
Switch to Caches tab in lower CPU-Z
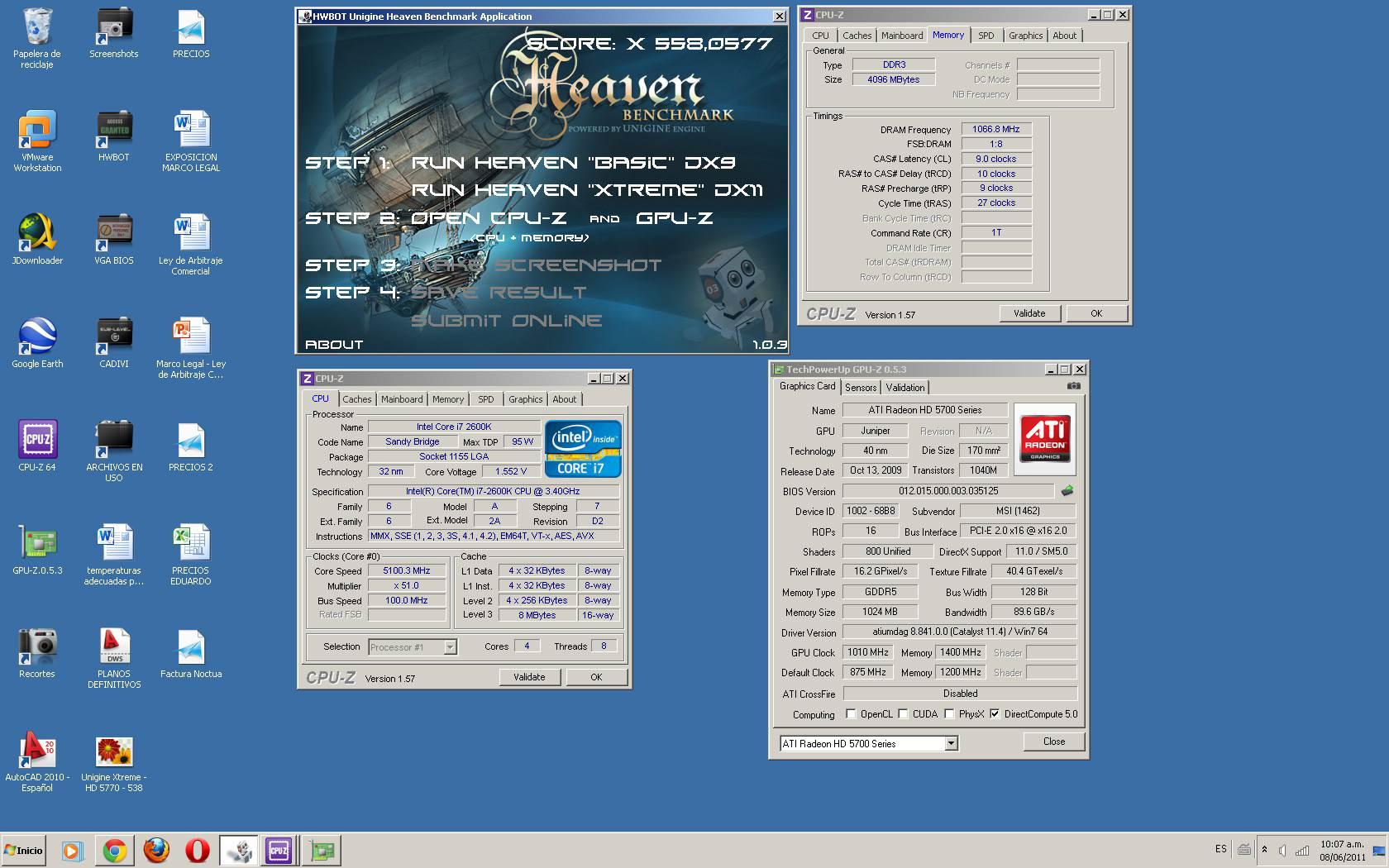click(x=357, y=399)
